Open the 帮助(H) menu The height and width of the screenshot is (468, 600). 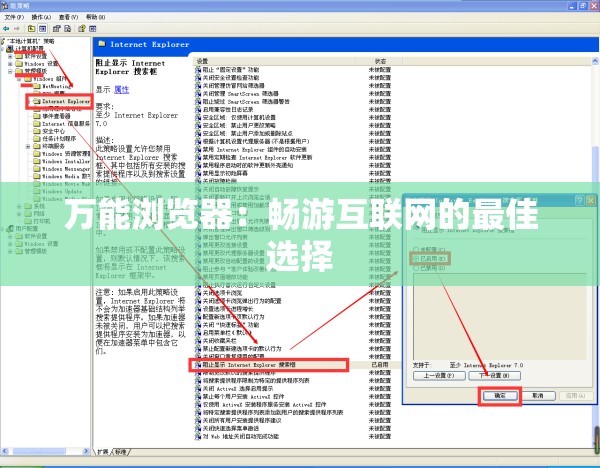click(x=96, y=17)
